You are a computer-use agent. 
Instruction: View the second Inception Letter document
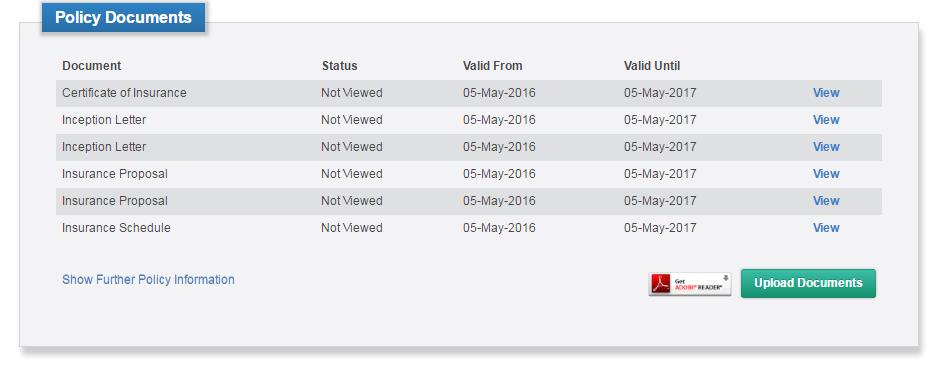tap(826, 147)
